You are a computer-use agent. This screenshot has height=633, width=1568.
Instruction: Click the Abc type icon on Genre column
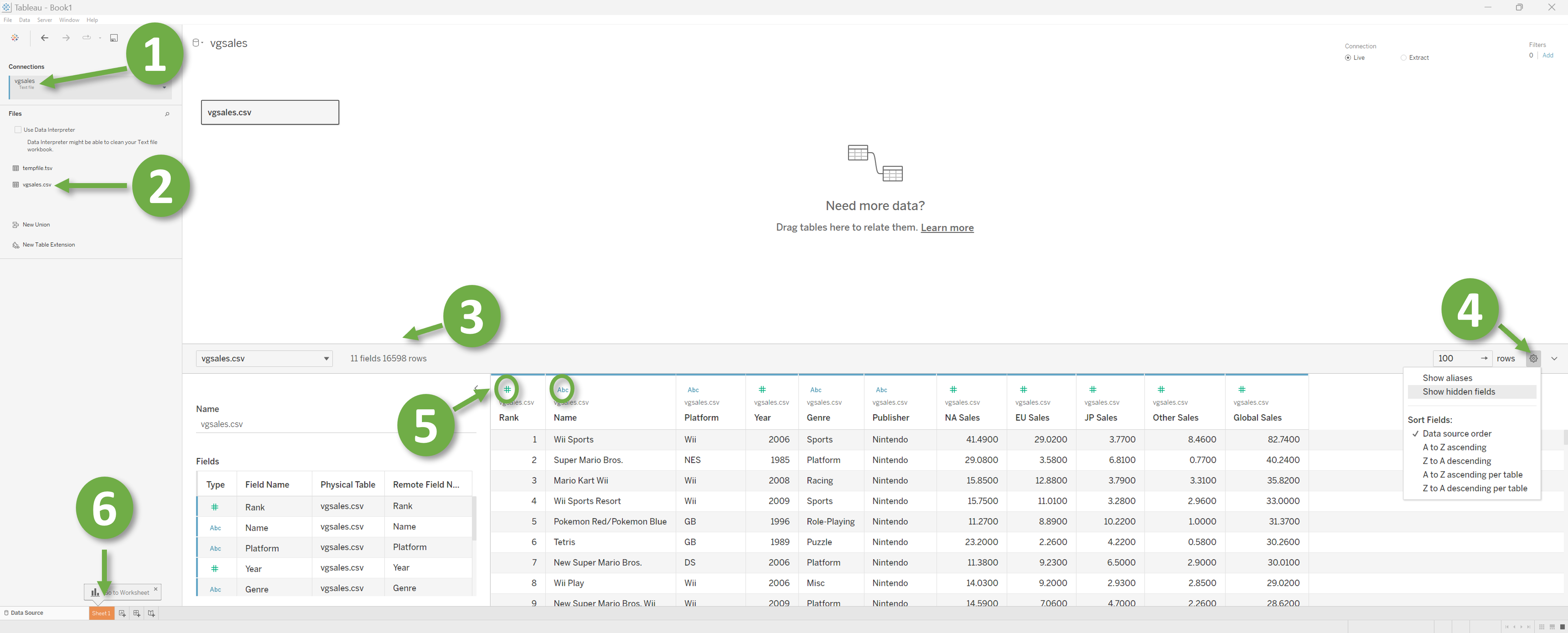(x=816, y=390)
